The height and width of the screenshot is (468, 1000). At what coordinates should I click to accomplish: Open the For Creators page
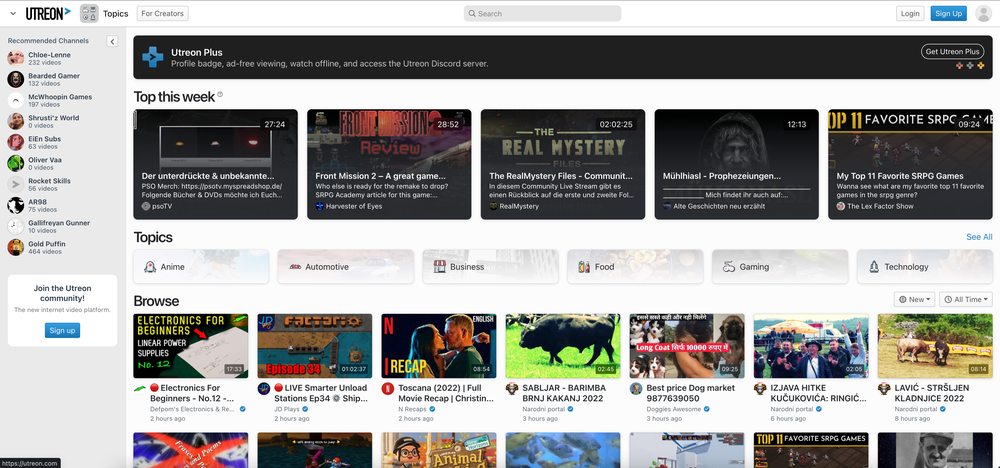(163, 13)
